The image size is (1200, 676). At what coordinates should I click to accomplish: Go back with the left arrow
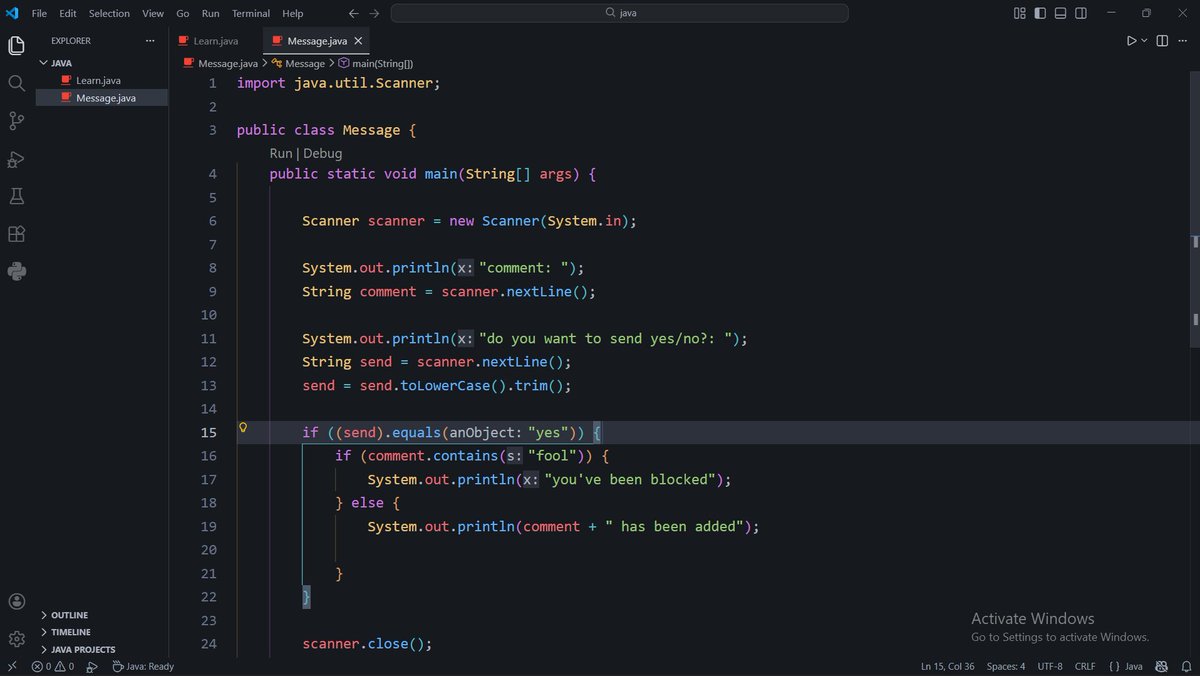tap(353, 13)
